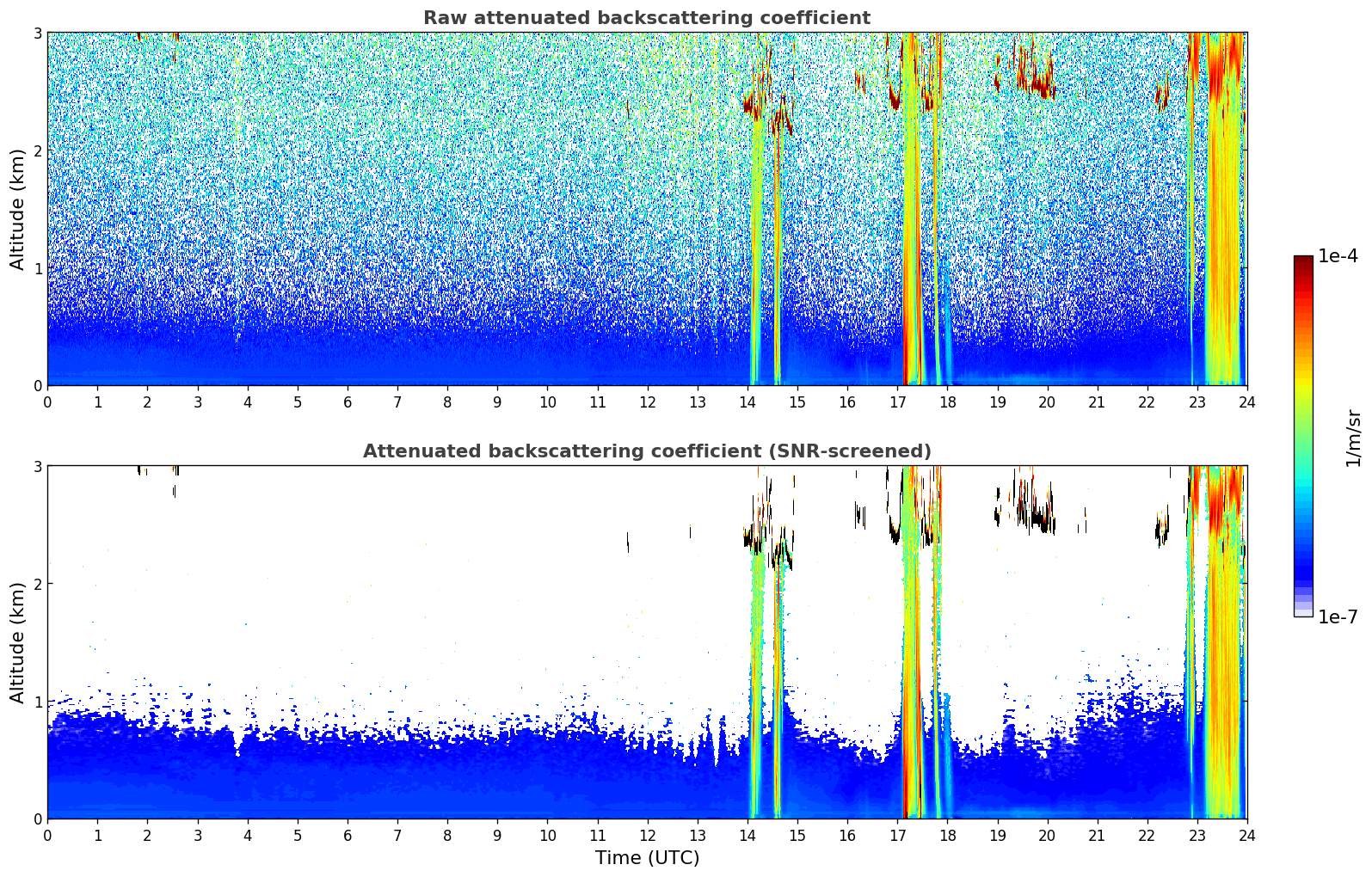Viewport: 1372px width, 877px height.
Task: Click the '1/m/sr' colorbar unit label
Action: (x=1353, y=438)
